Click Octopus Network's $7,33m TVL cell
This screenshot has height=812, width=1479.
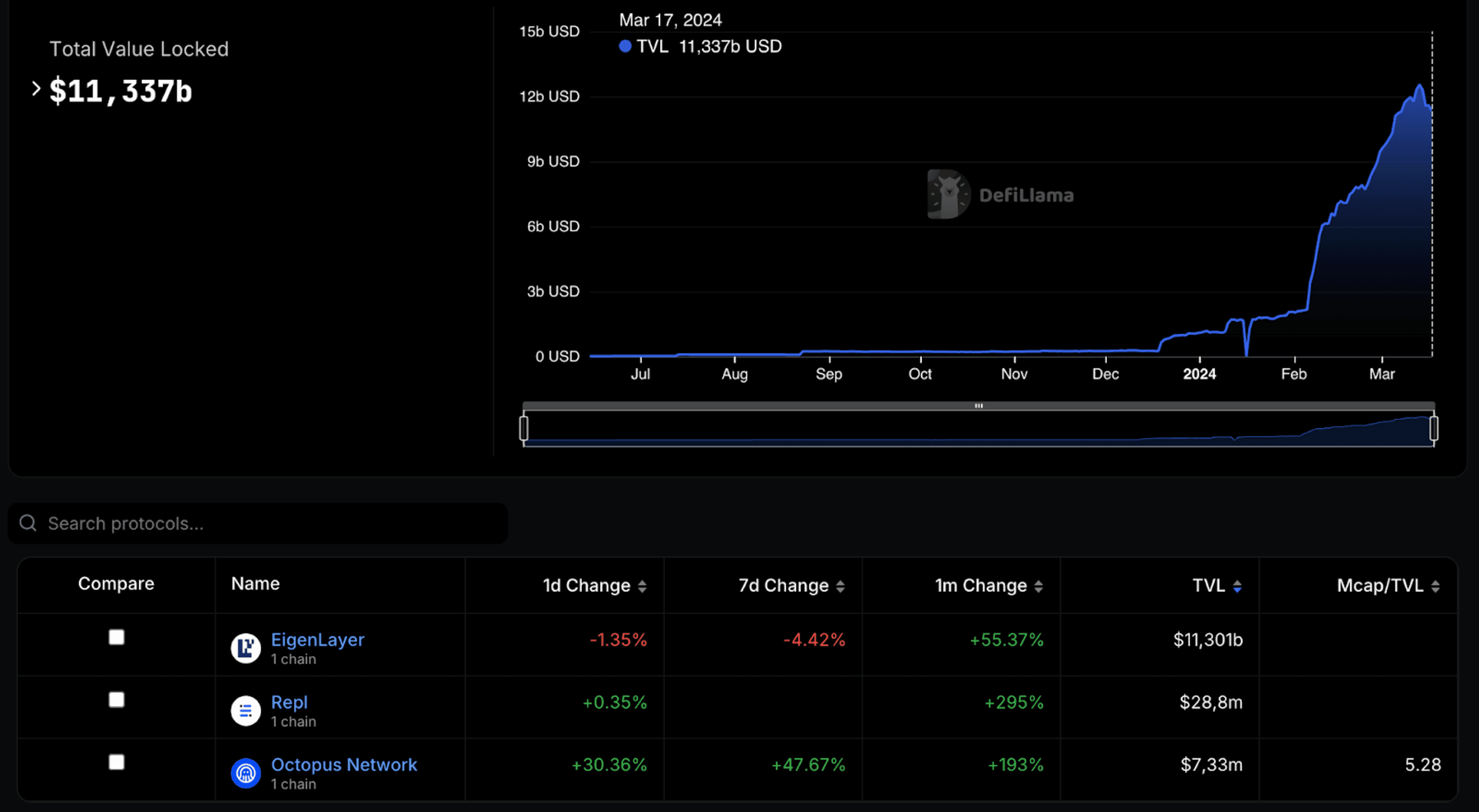click(x=1211, y=764)
